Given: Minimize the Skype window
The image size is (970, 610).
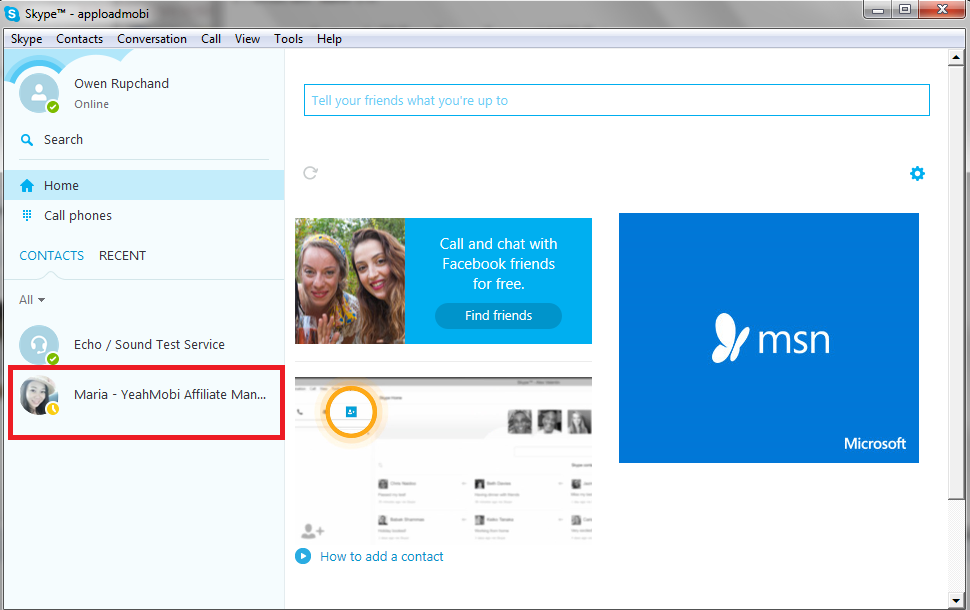Looking at the screenshot, I should (878, 10).
